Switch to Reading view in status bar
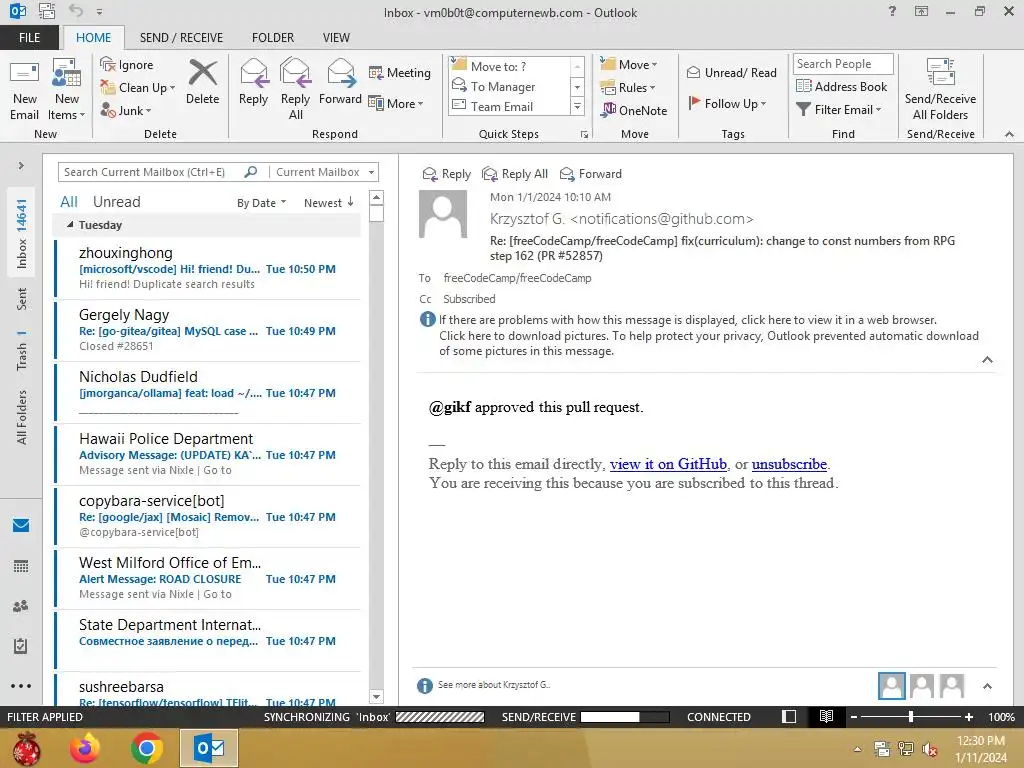 [x=826, y=716]
